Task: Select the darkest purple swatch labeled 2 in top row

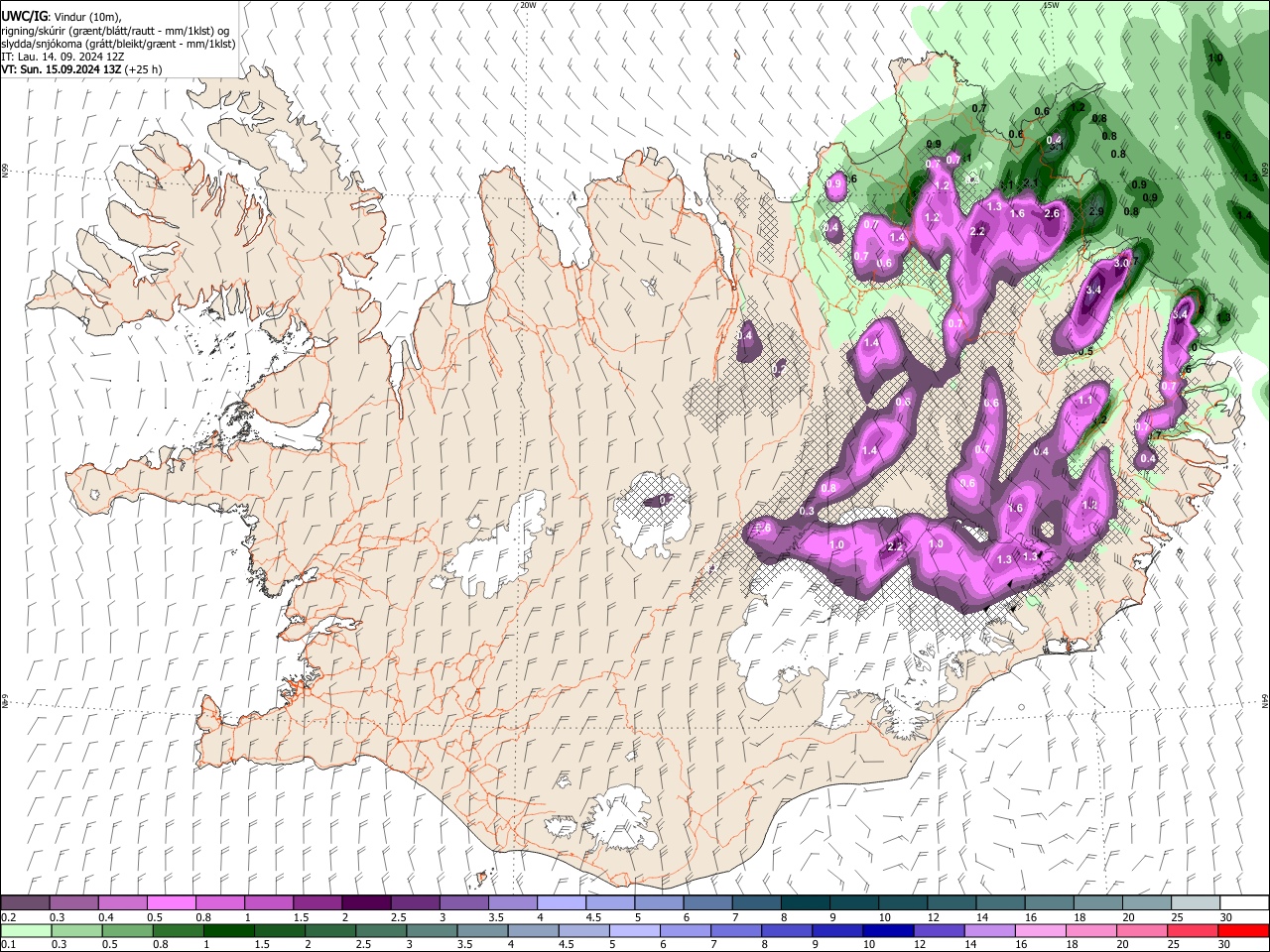Action: 365,903
